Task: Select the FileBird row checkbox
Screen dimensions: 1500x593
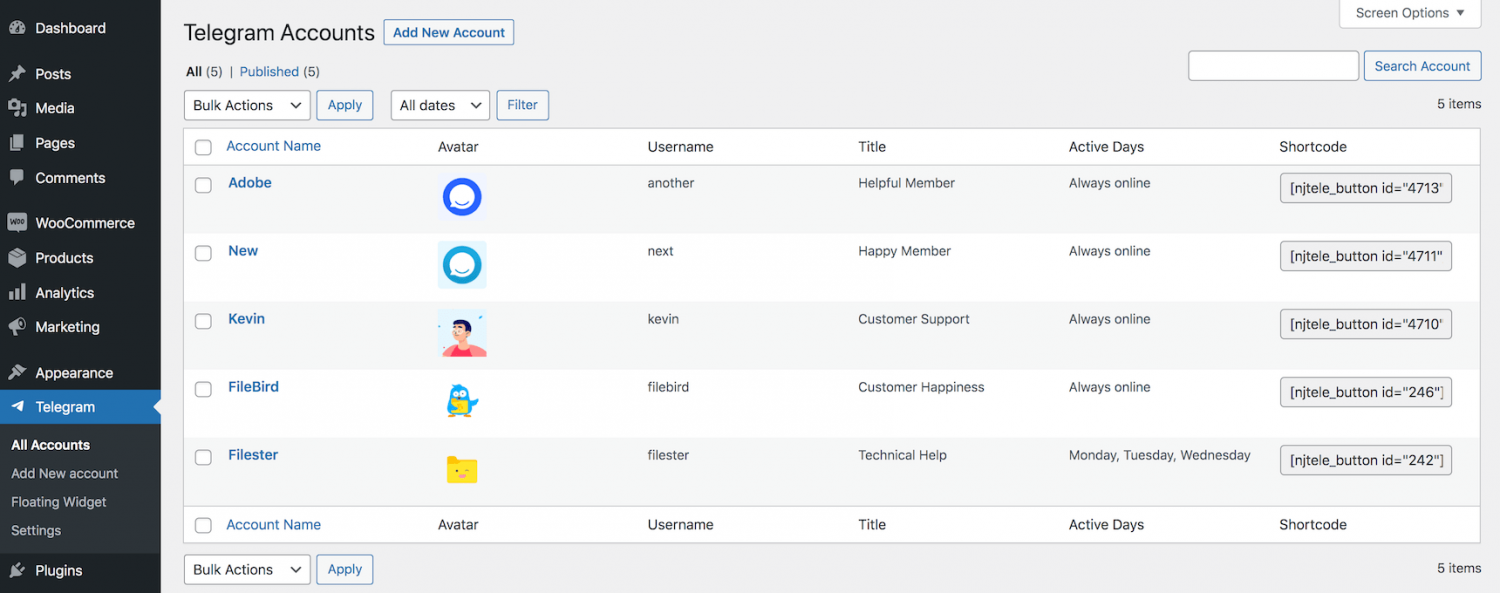Action: (203, 389)
